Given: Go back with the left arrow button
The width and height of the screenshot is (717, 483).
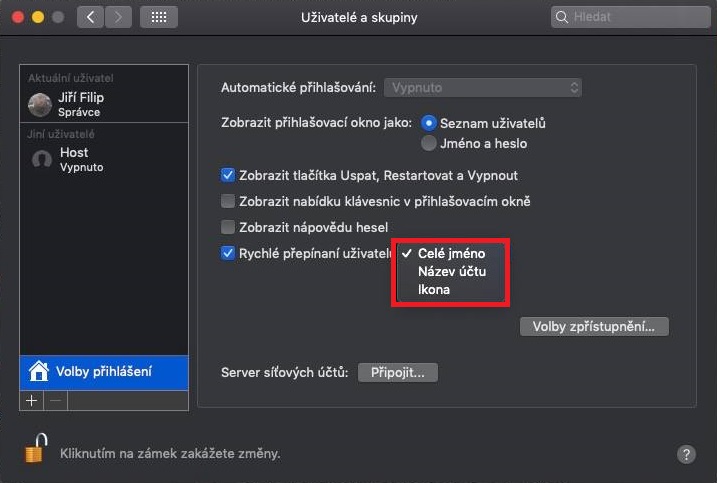Looking at the screenshot, I should [91, 18].
